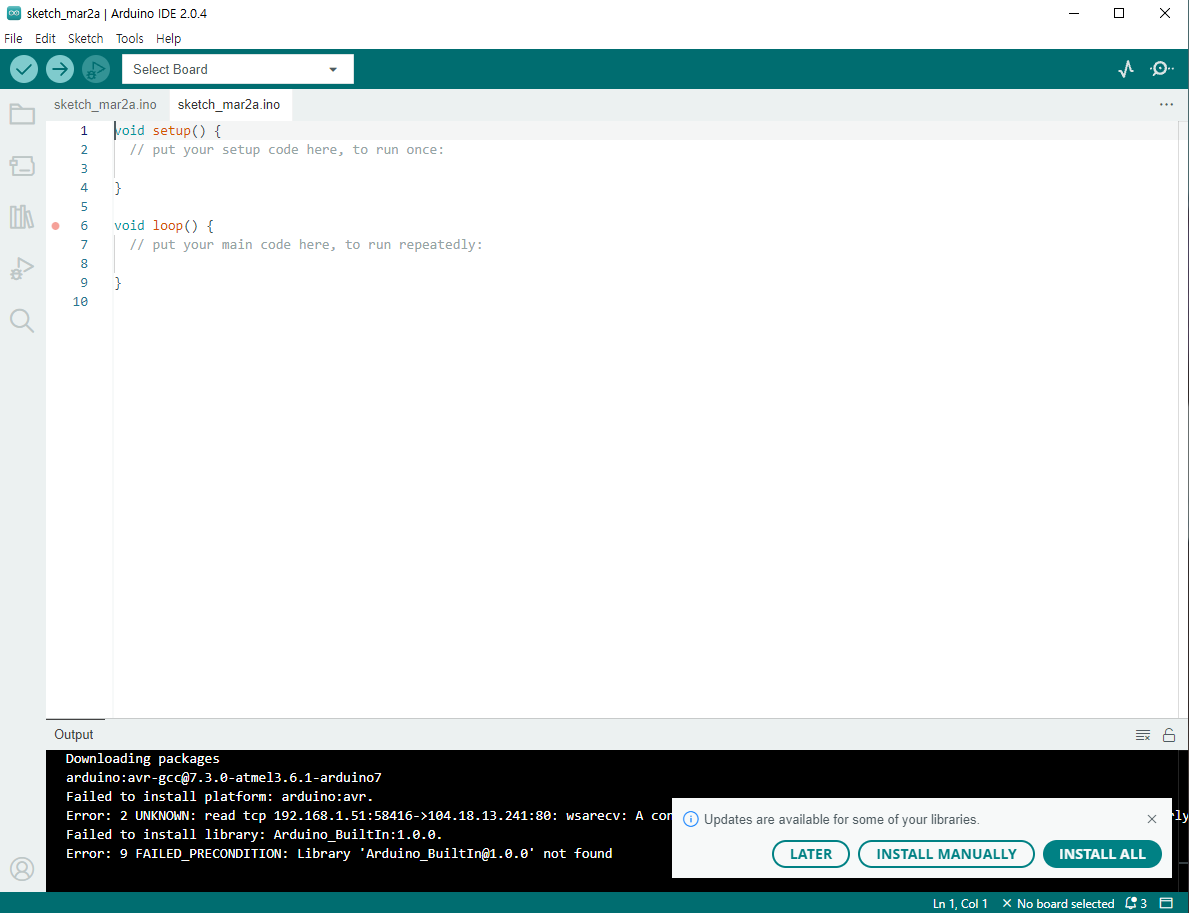Click the comment on line 2

tap(287, 149)
